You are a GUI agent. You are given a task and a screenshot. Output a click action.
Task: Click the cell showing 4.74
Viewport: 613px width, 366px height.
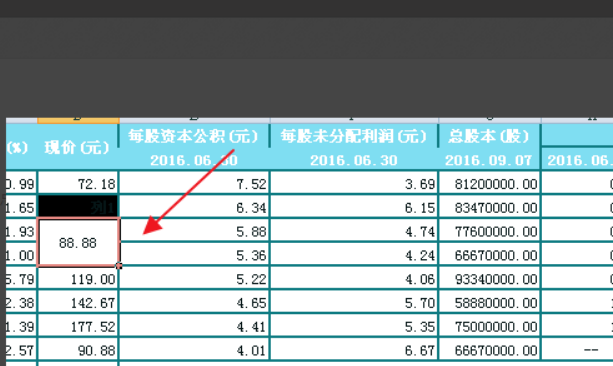coord(354,231)
